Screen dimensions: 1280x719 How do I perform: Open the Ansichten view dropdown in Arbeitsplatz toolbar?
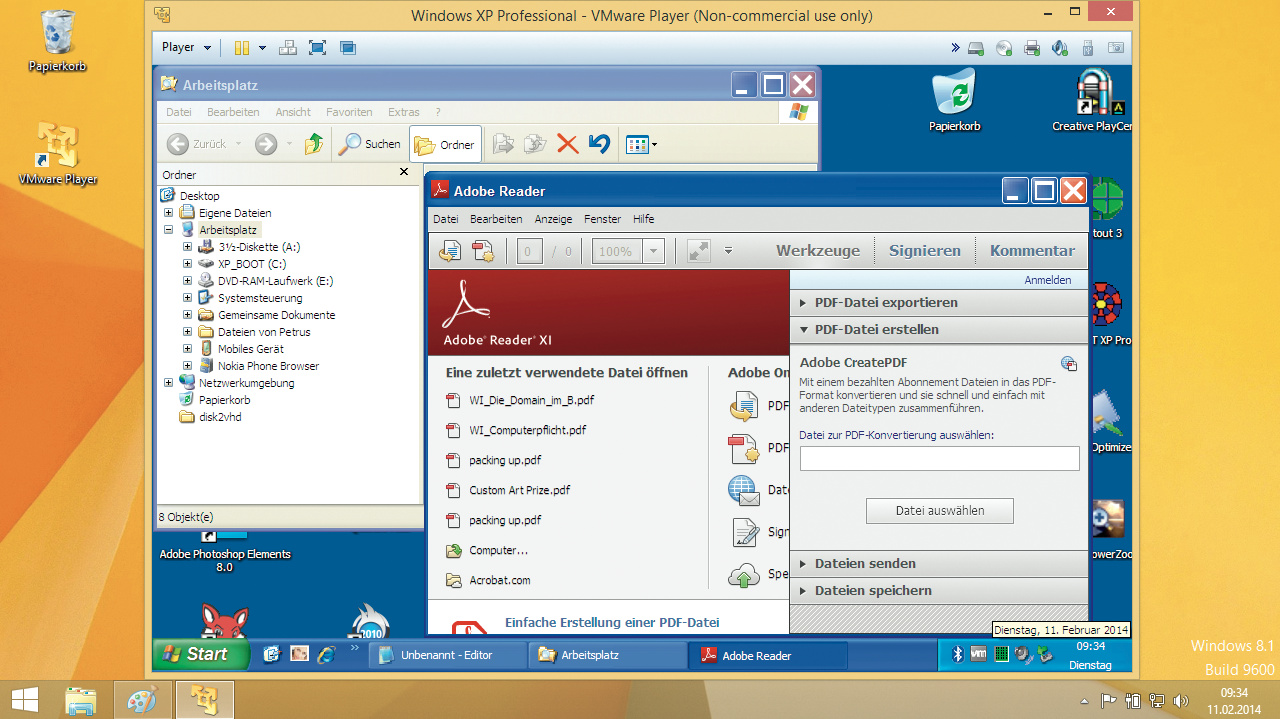point(641,145)
